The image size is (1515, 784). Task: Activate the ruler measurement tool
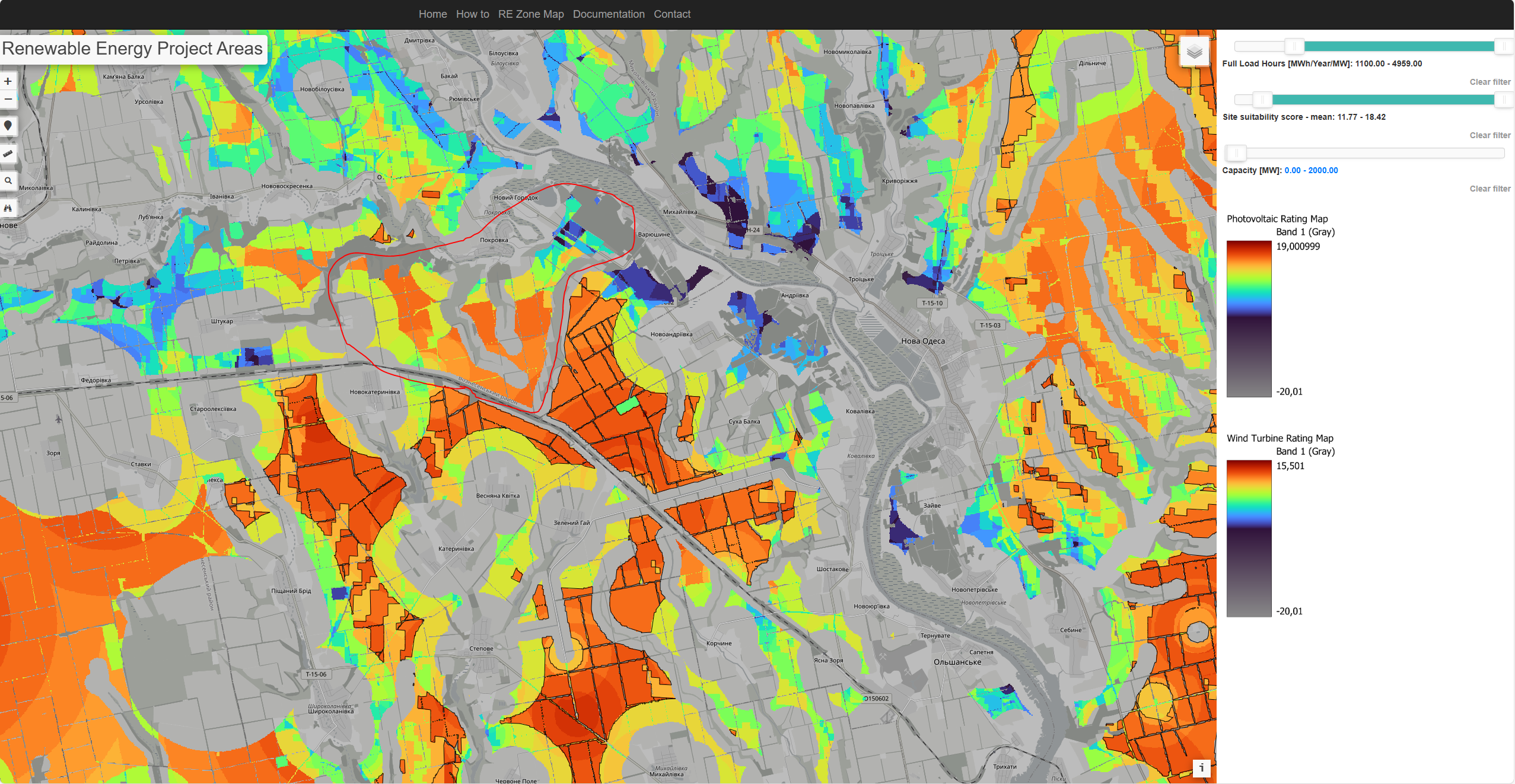pos(8,154)
